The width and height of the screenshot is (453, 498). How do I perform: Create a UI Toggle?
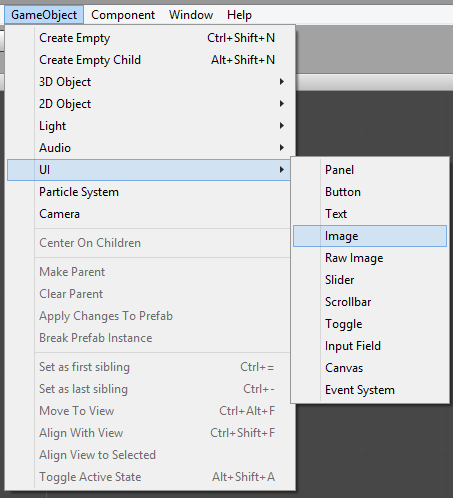(370, 324)
